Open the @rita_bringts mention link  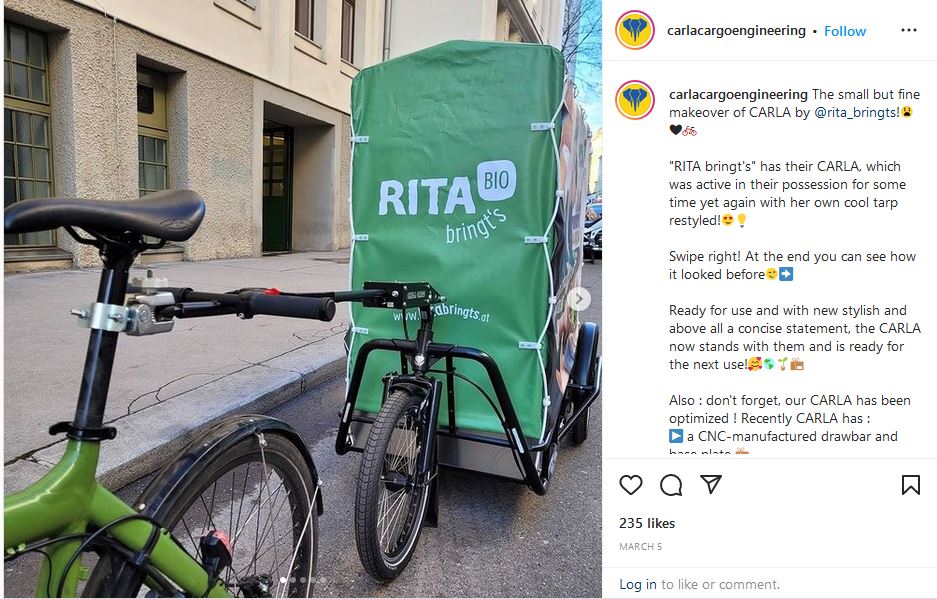856,112
